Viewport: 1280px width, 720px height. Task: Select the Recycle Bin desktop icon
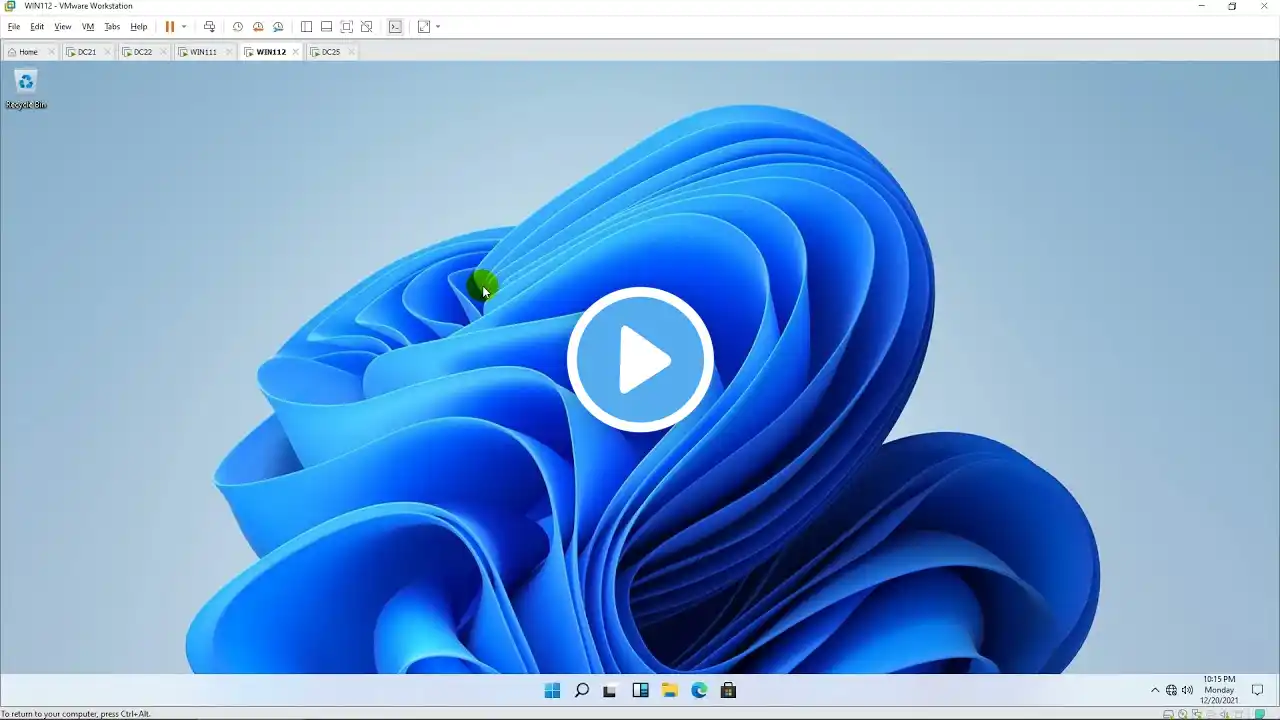[x=26, y=89]
